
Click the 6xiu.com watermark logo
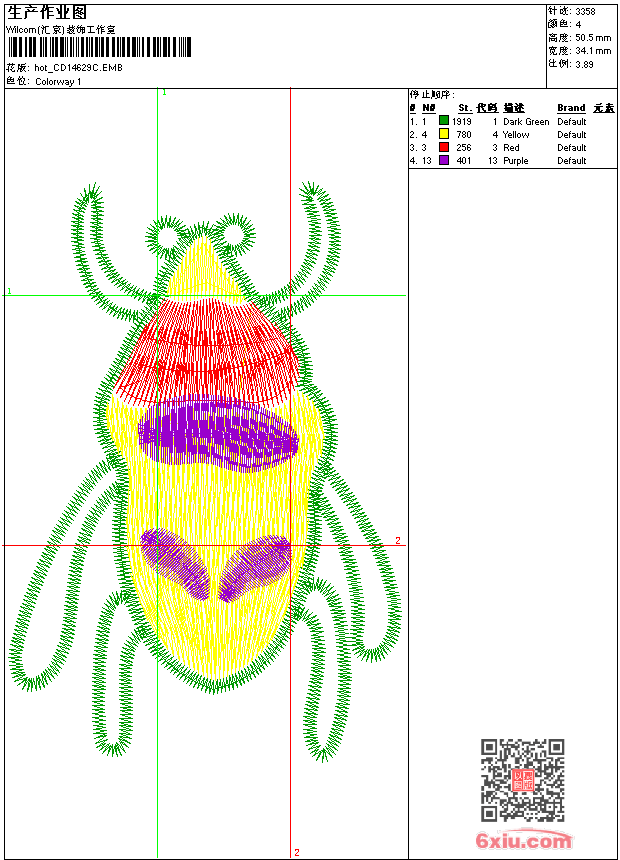(x=524, y=841)
